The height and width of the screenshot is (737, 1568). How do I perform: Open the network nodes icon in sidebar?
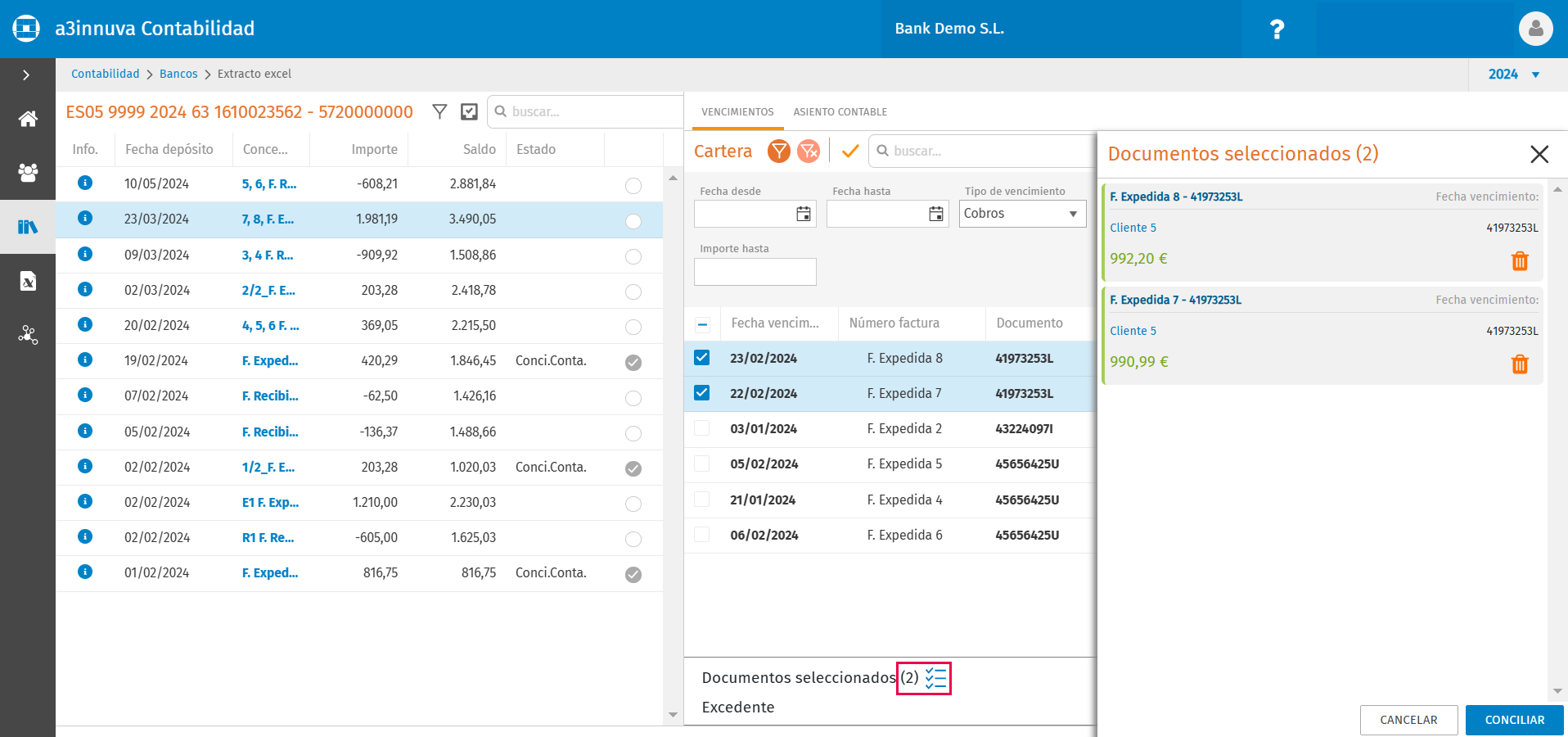(28, 335)
